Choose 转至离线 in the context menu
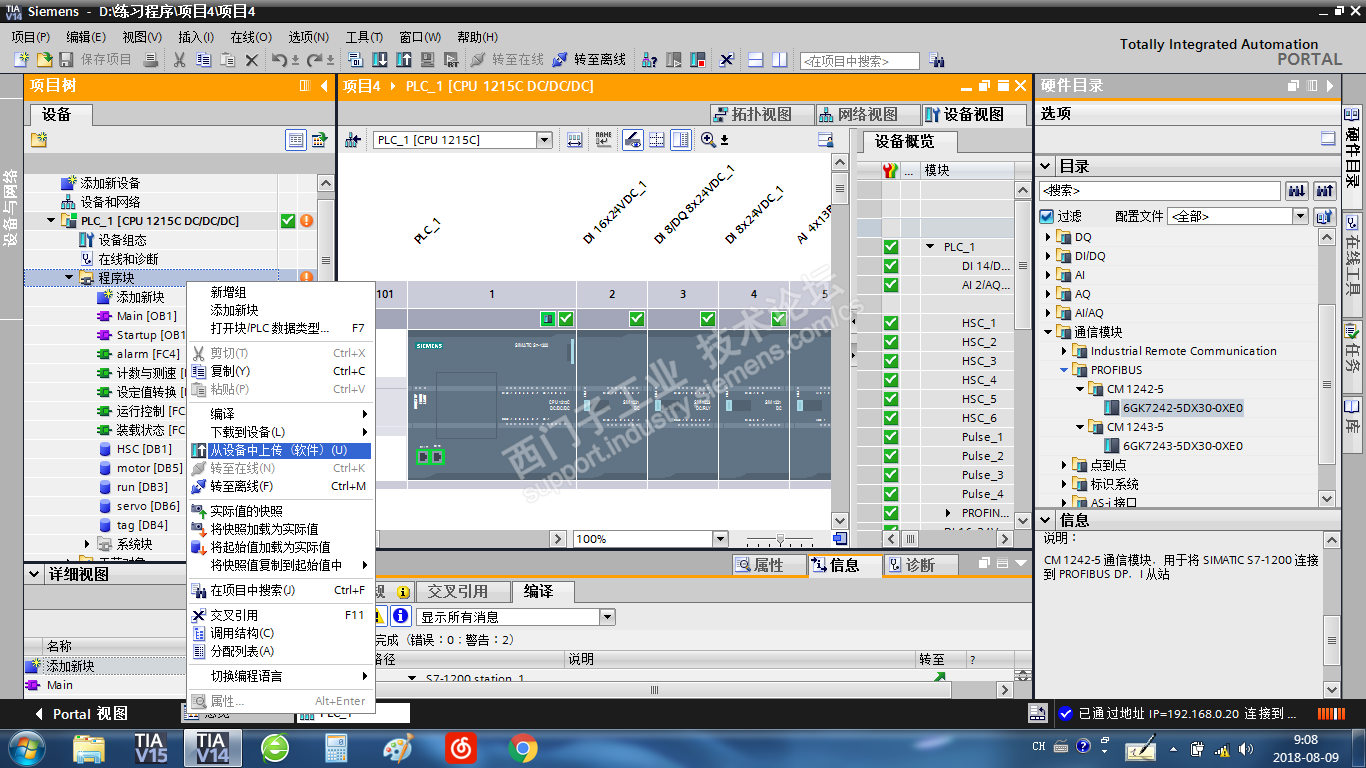Image resolution: width=1366 pixels, height=768 pixels. coord(280,487)
